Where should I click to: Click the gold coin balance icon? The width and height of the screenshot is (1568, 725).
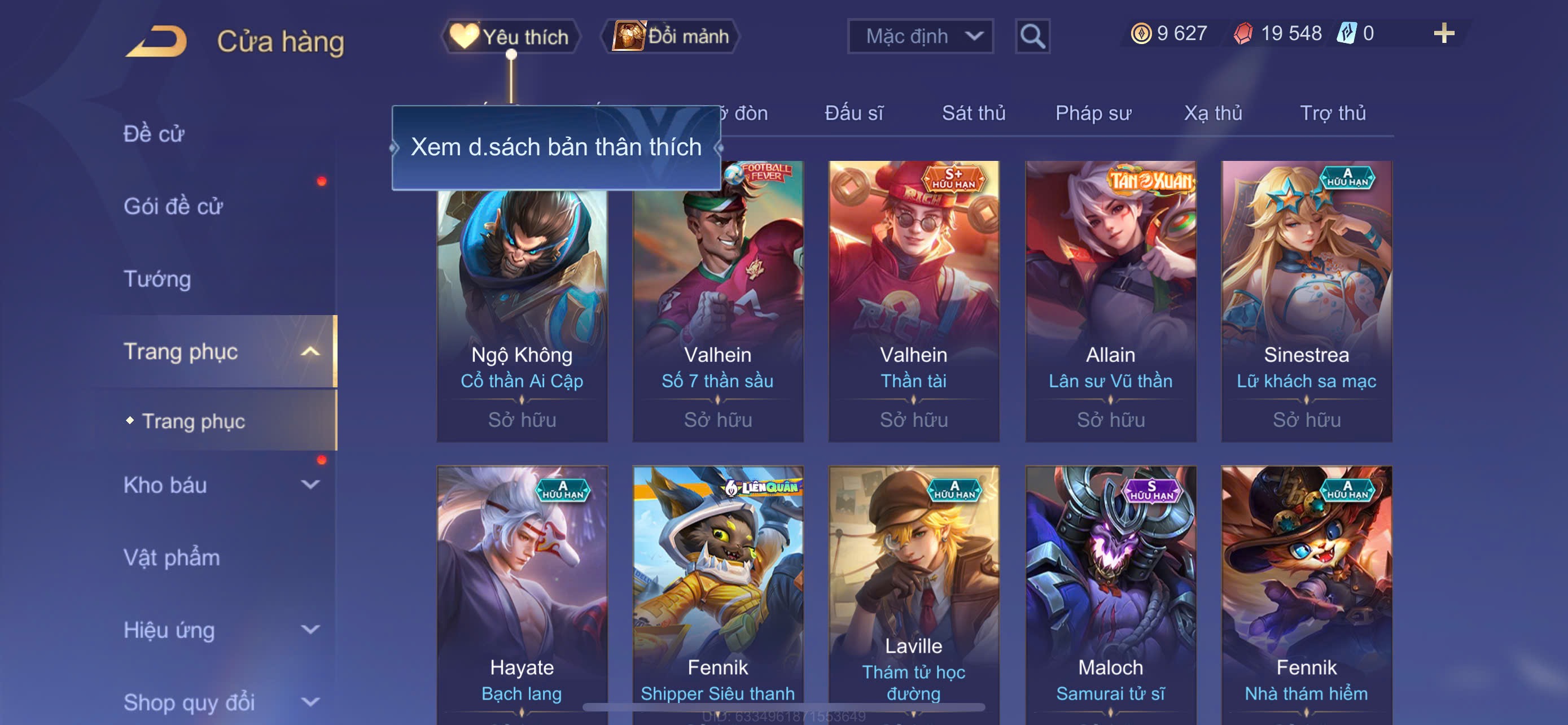coord(1141,33)
